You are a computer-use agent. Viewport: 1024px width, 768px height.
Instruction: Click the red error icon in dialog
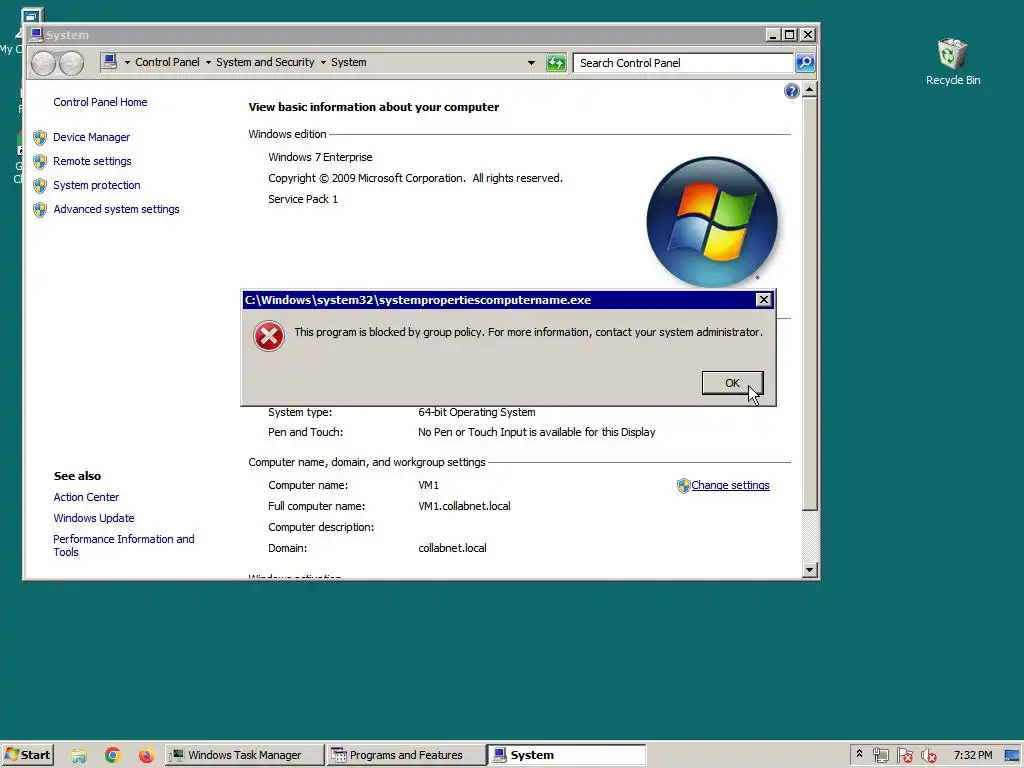pos(268,336)
